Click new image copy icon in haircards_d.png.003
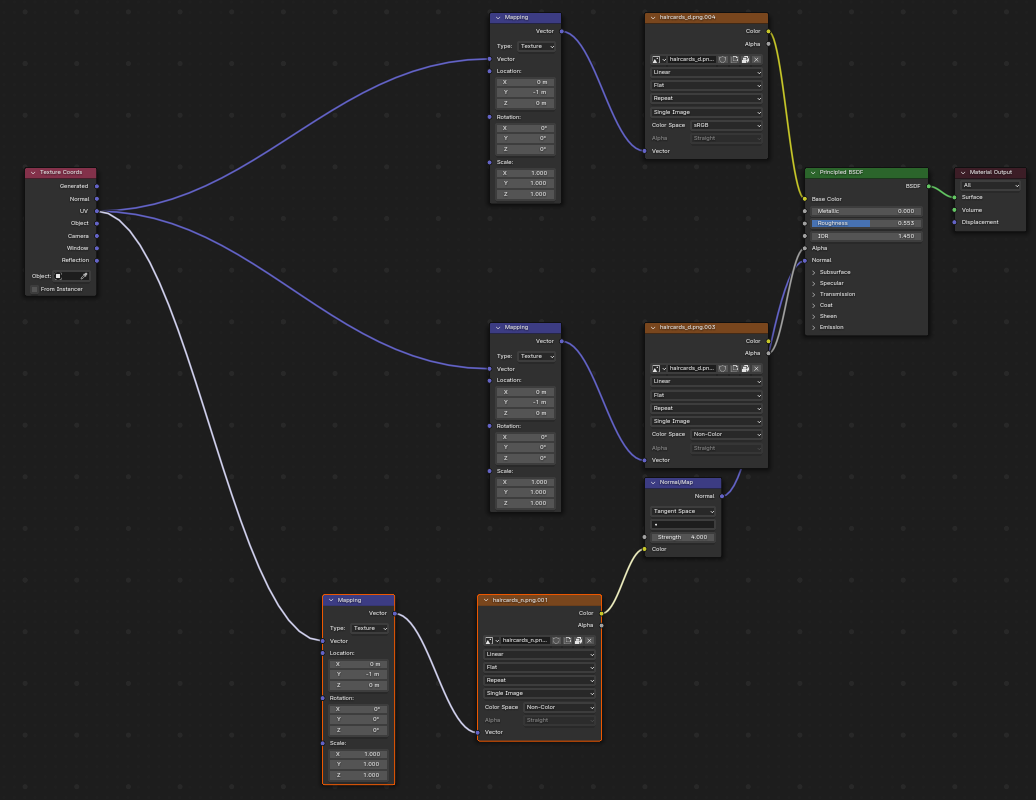 click(x=734, y=368)
